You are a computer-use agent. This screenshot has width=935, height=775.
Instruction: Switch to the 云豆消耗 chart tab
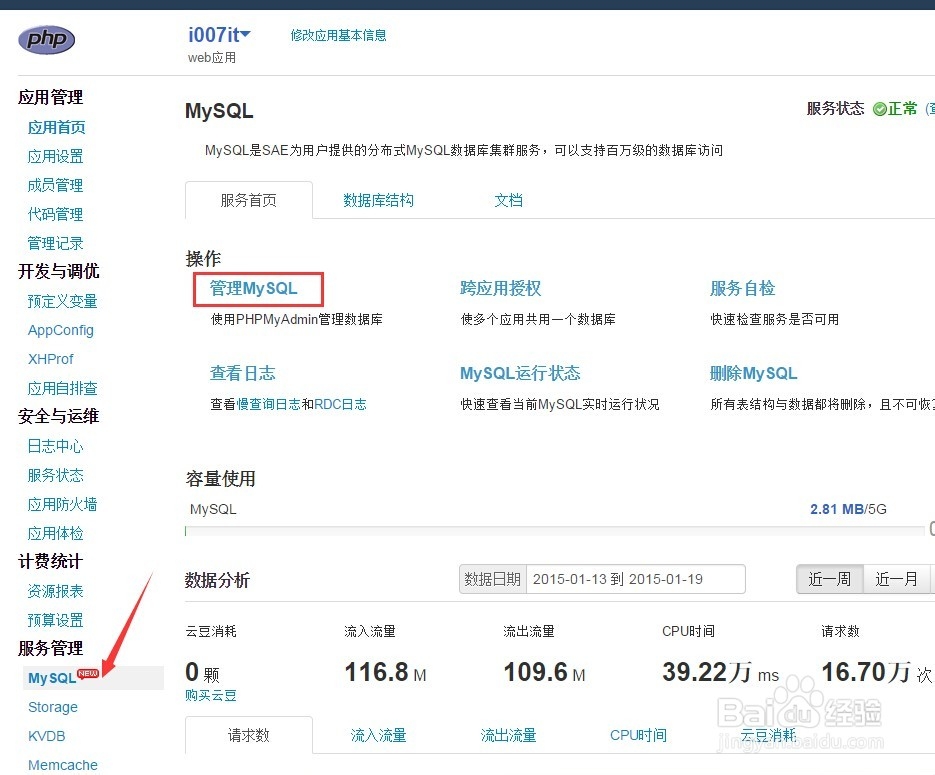tap(768, 735)
